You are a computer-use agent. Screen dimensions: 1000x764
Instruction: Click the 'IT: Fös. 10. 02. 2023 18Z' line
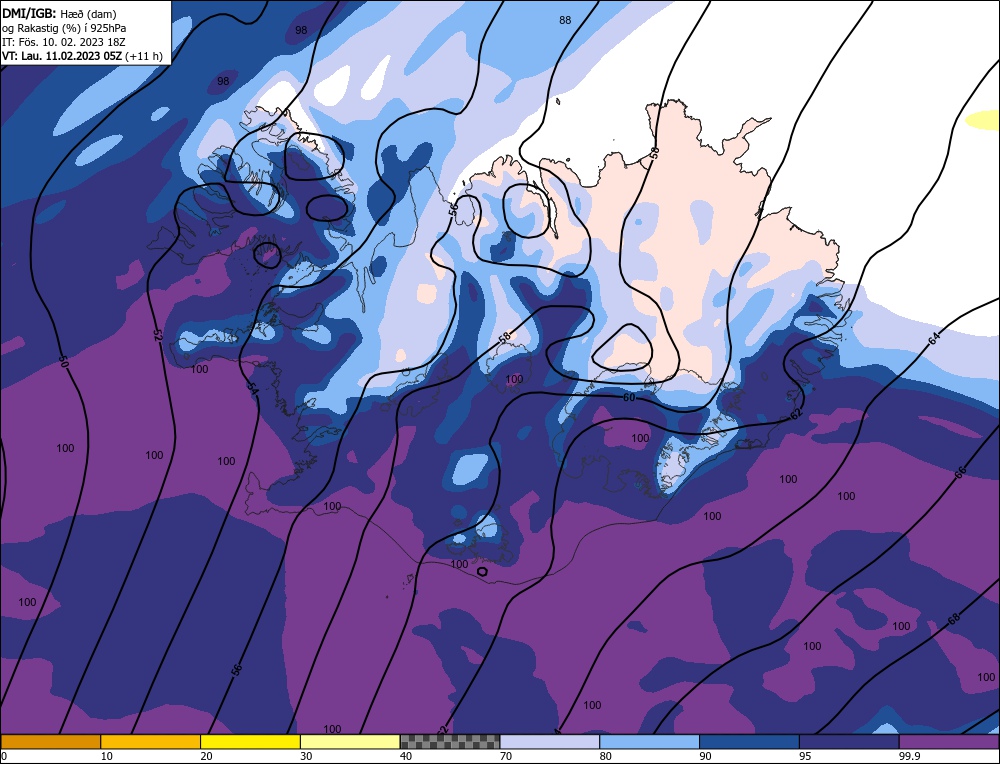[x=64, y=42]
